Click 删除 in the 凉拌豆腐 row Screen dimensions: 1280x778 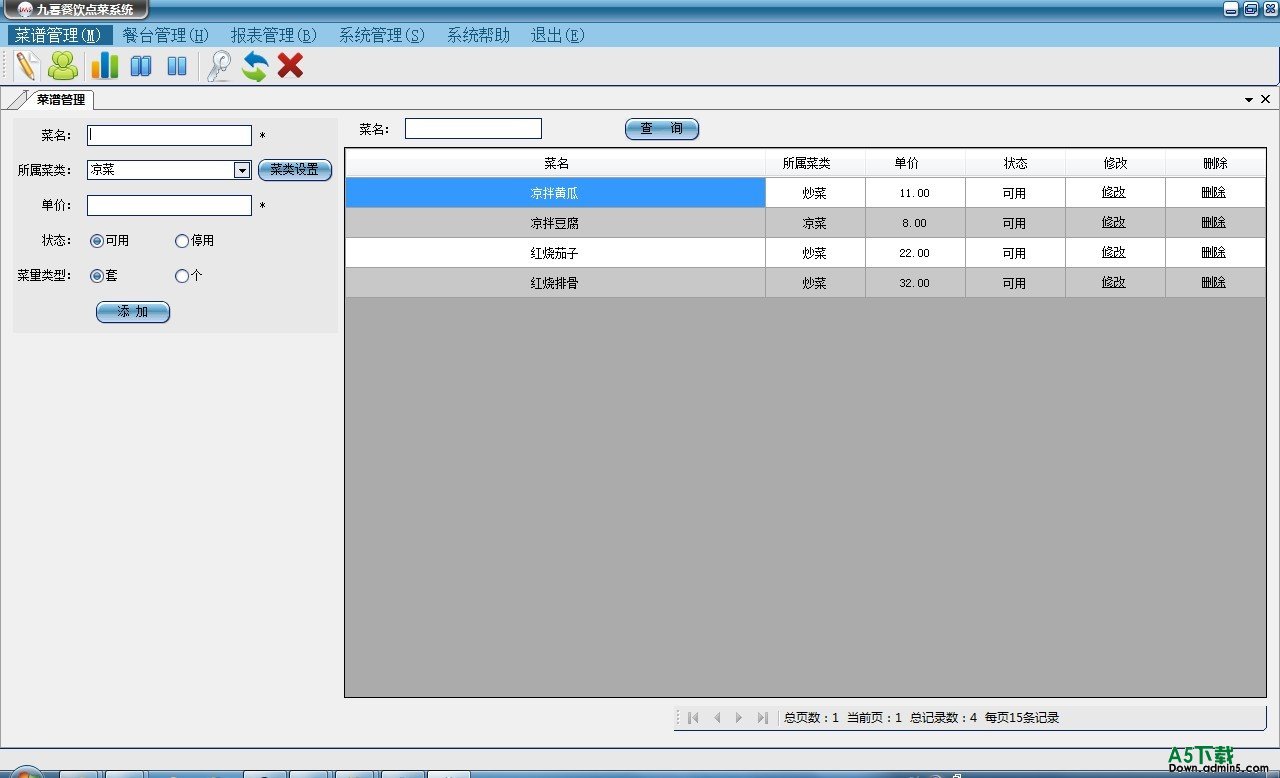pos(1214,223)
